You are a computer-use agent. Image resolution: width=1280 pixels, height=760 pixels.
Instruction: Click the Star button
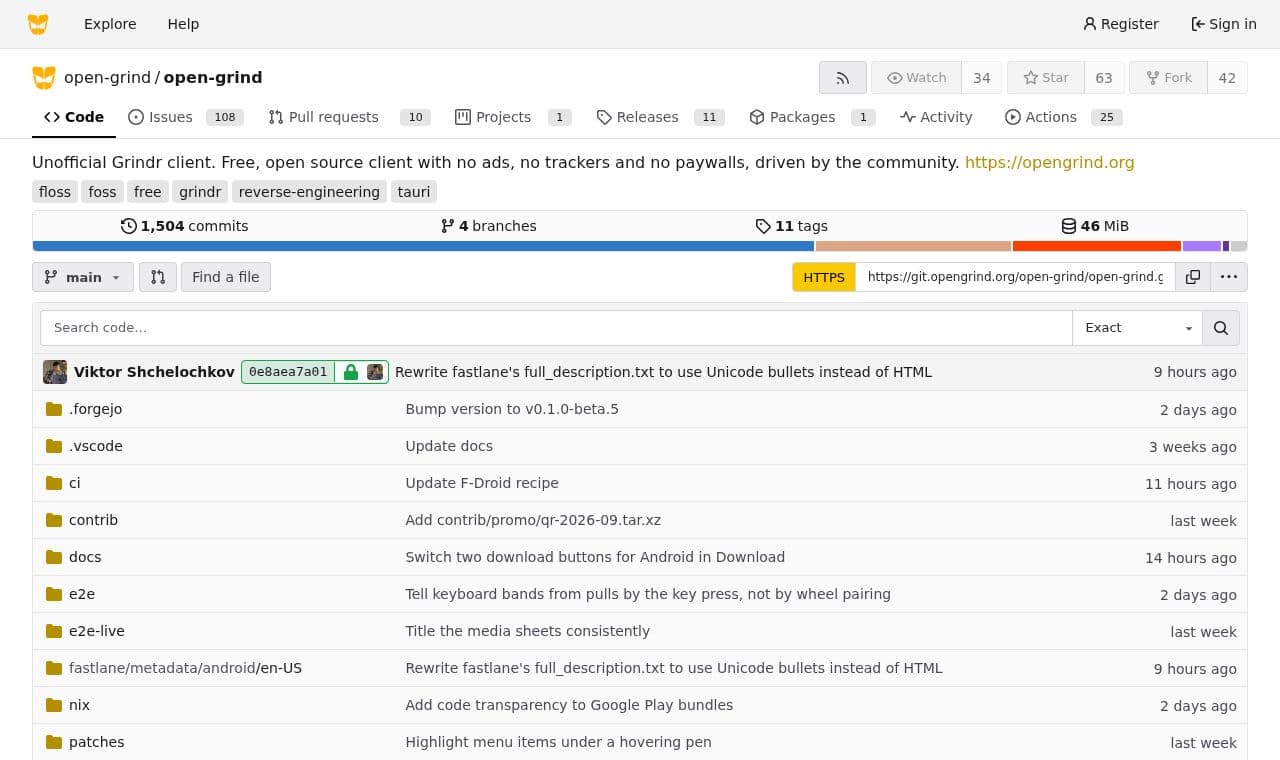[1046, 78]
